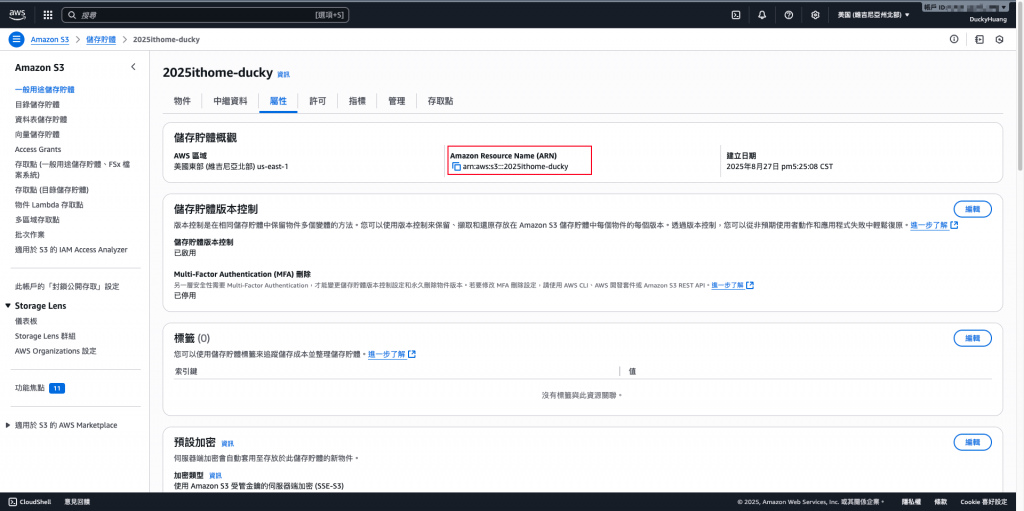Expand the S3 AWS Marketplace section
The width and height of the screenshot is (1024, 511).
coord(8,425)
